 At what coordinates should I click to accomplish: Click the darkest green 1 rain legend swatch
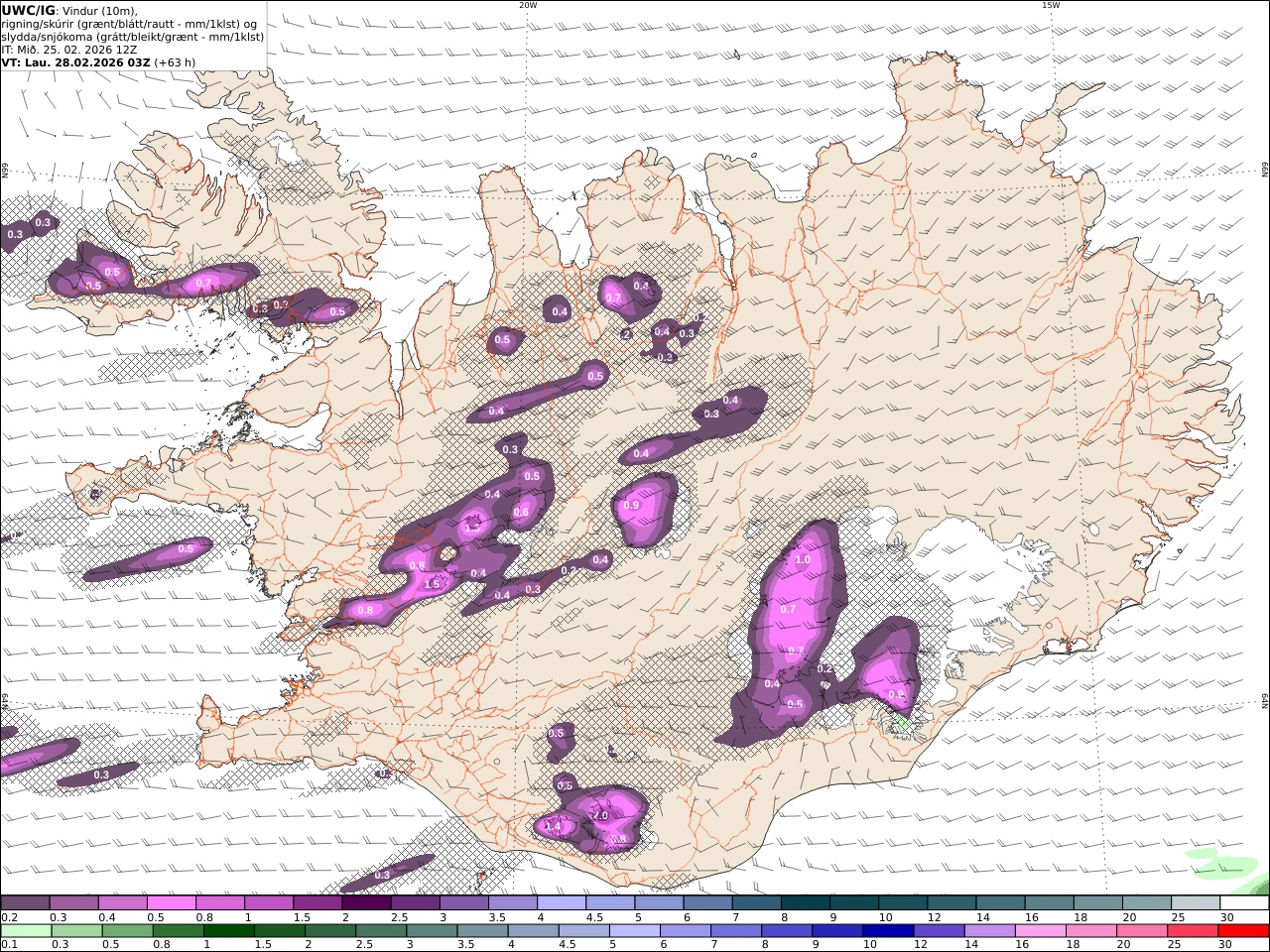(x=227, y=931)
